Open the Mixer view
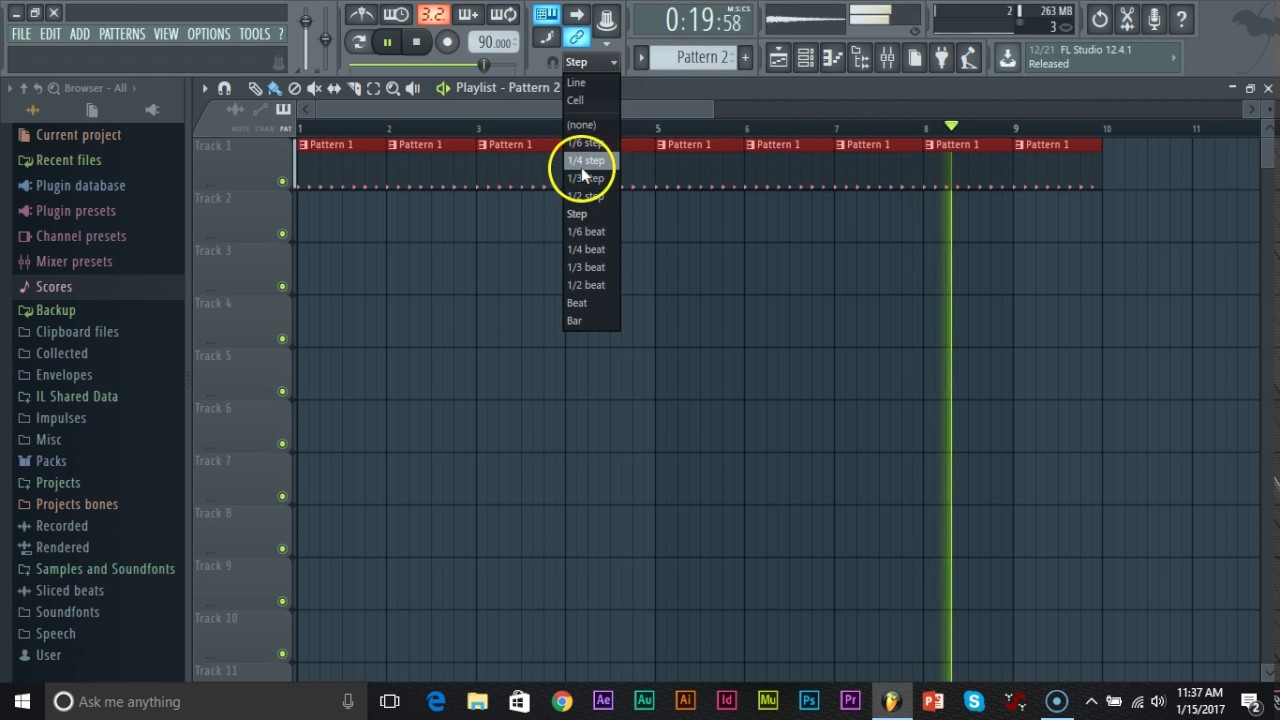1280x720 pixels. tap(887, 59)
